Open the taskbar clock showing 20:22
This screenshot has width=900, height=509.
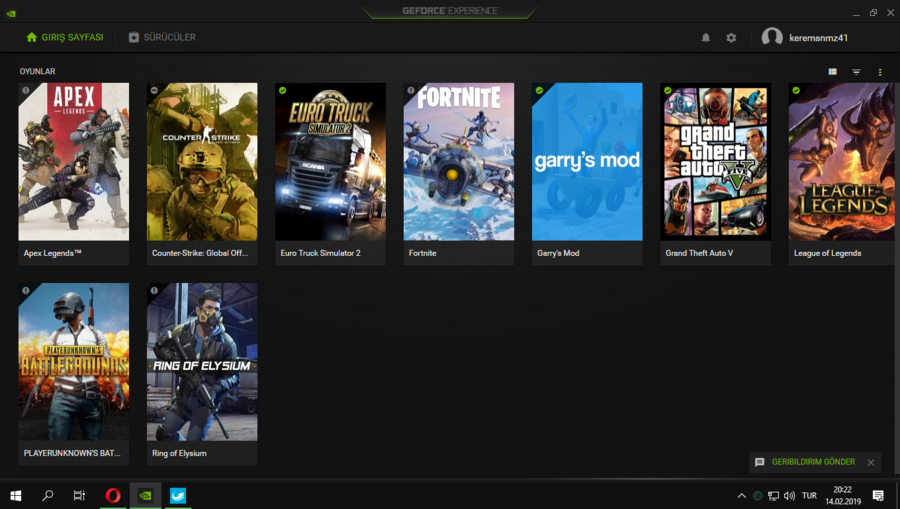(843, 496)
